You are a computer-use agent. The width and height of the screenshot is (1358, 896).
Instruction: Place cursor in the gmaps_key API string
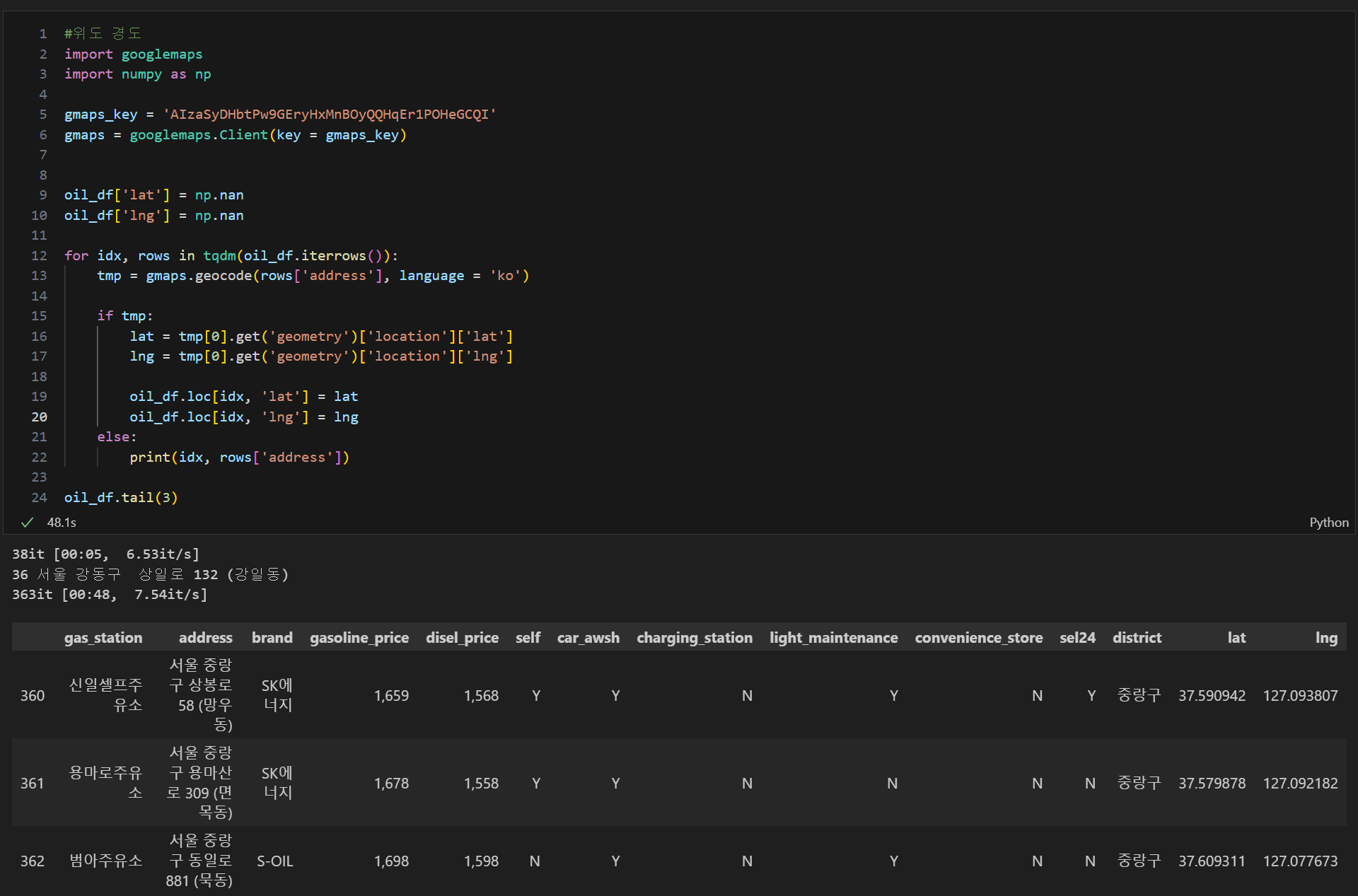point(329,115)
